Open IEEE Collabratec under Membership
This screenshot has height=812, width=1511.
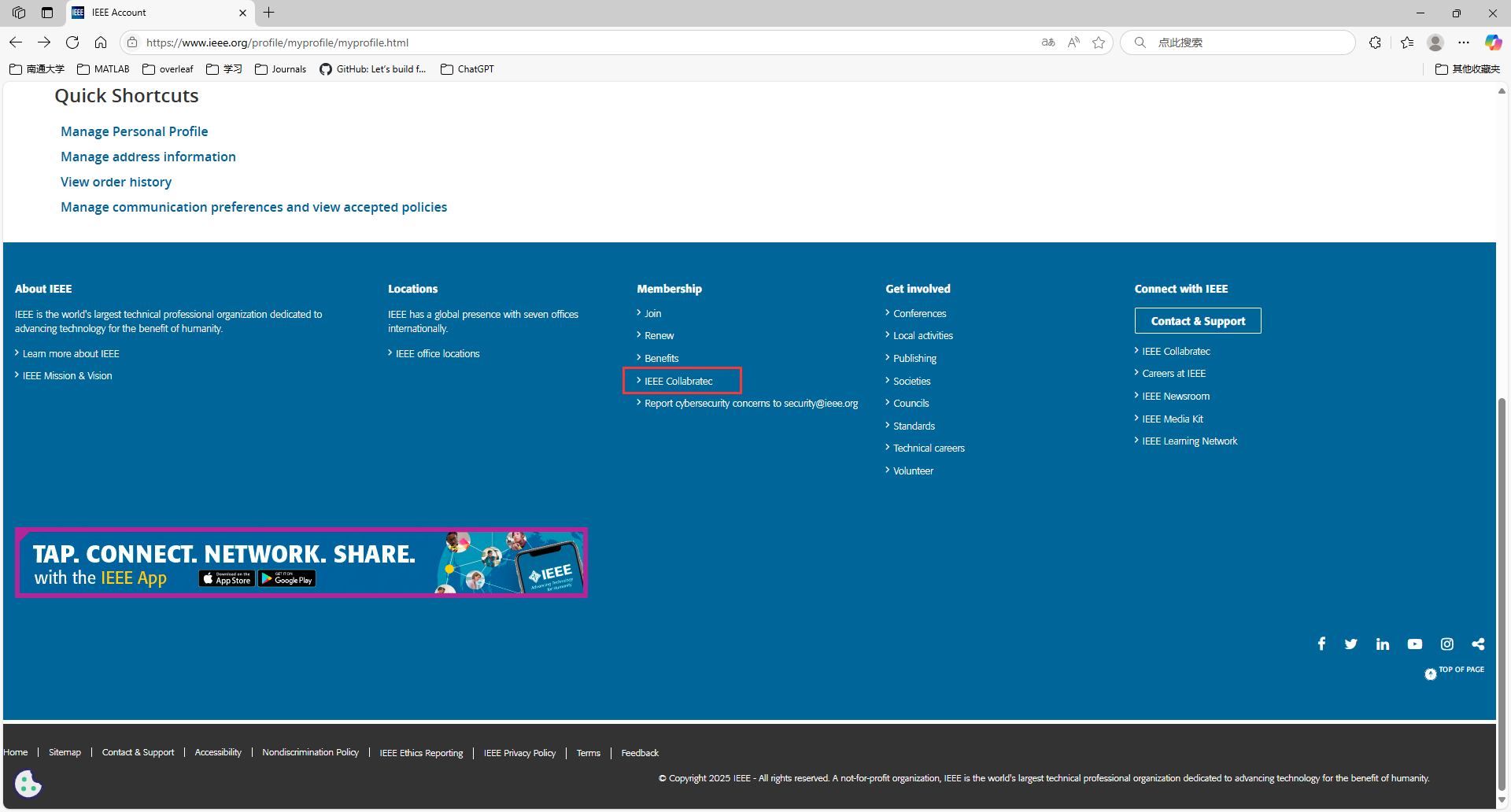(x=678, y=381)
